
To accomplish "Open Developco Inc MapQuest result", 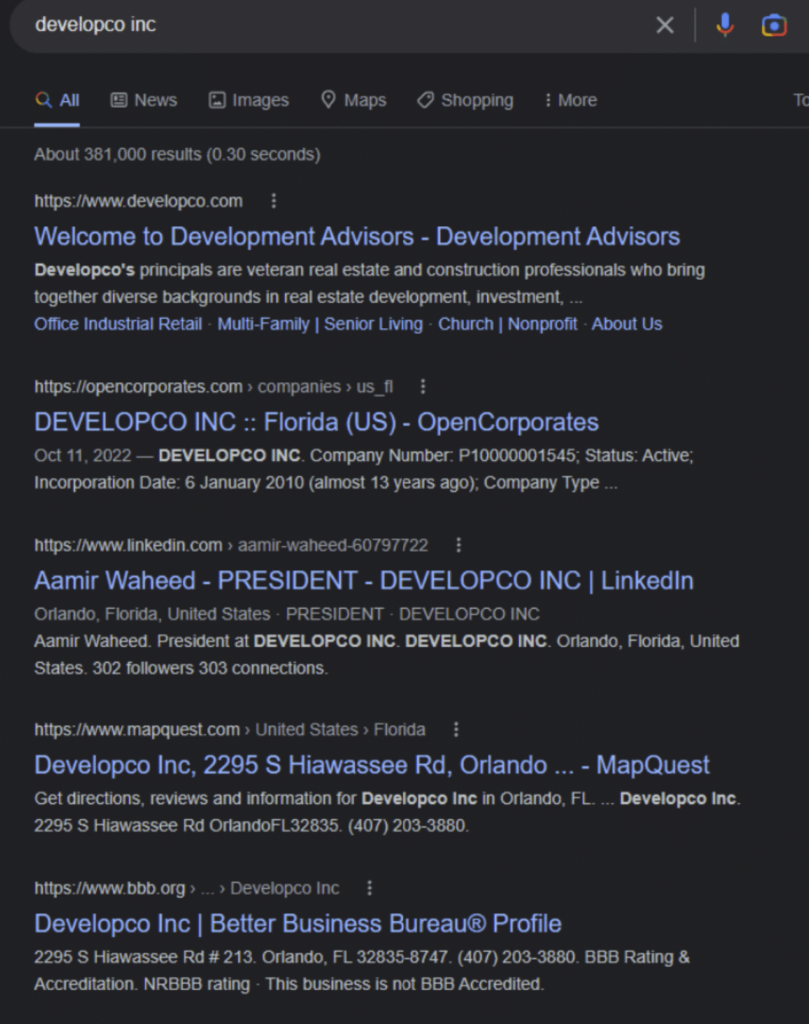I will (x=372, y=765).
